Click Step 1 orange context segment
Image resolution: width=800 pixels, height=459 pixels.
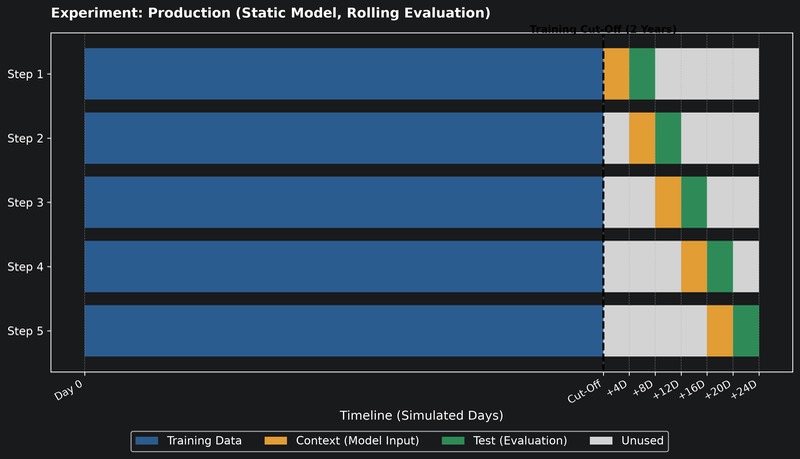coord(616,74)
